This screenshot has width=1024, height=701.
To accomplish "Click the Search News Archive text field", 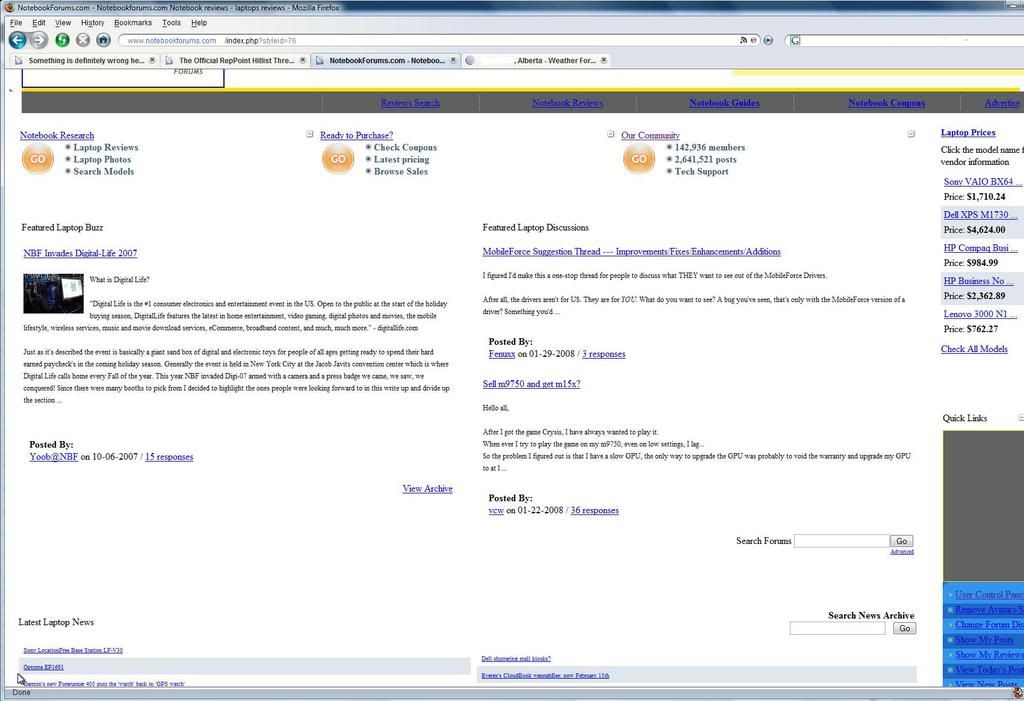I will (837, 628).
